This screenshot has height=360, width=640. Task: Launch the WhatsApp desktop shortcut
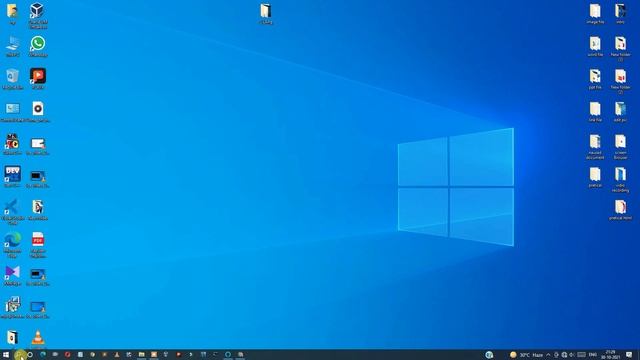point(38,46)
